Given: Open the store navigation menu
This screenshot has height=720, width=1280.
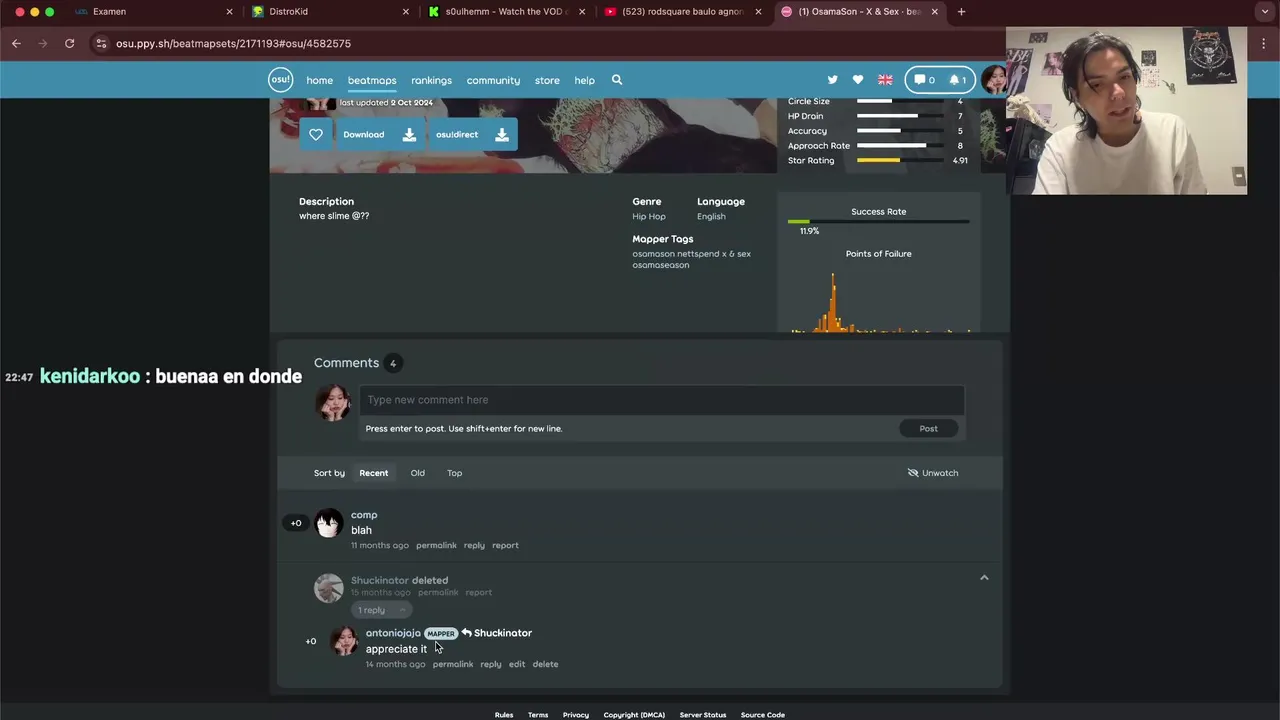Looking at the screenshot, I should [547, 80].
